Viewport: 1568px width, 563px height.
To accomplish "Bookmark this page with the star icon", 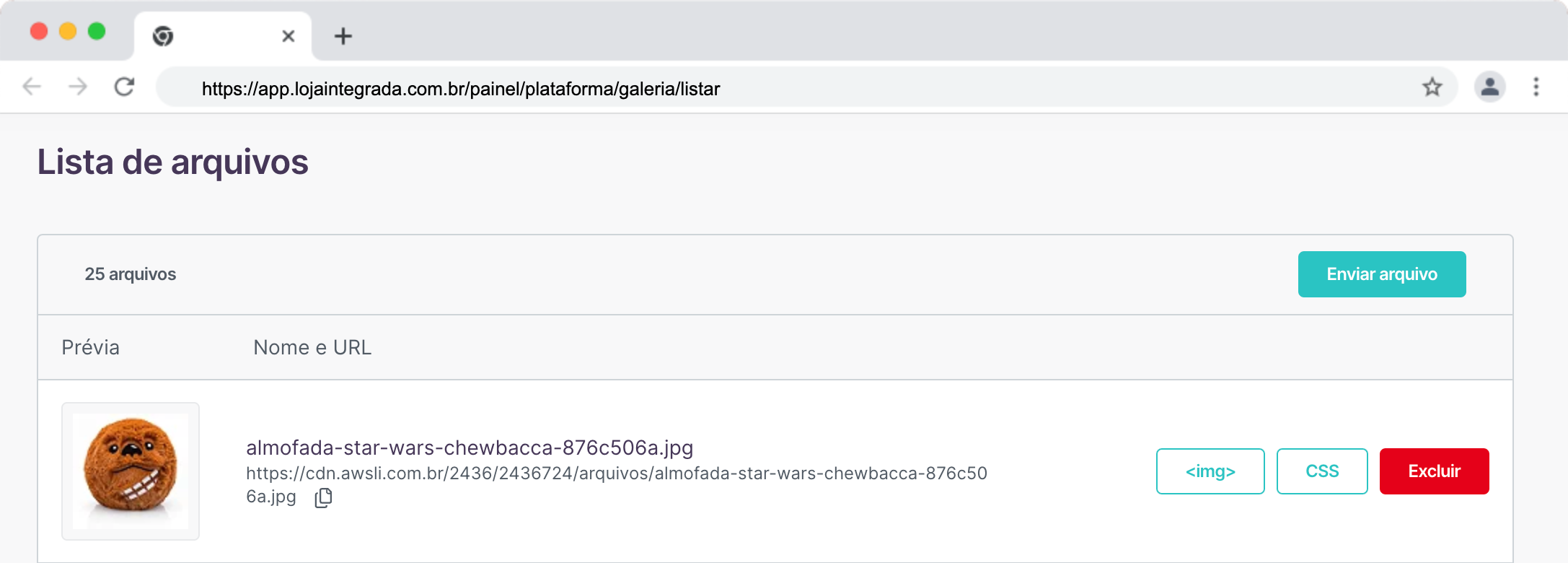I will (1432, 87).
